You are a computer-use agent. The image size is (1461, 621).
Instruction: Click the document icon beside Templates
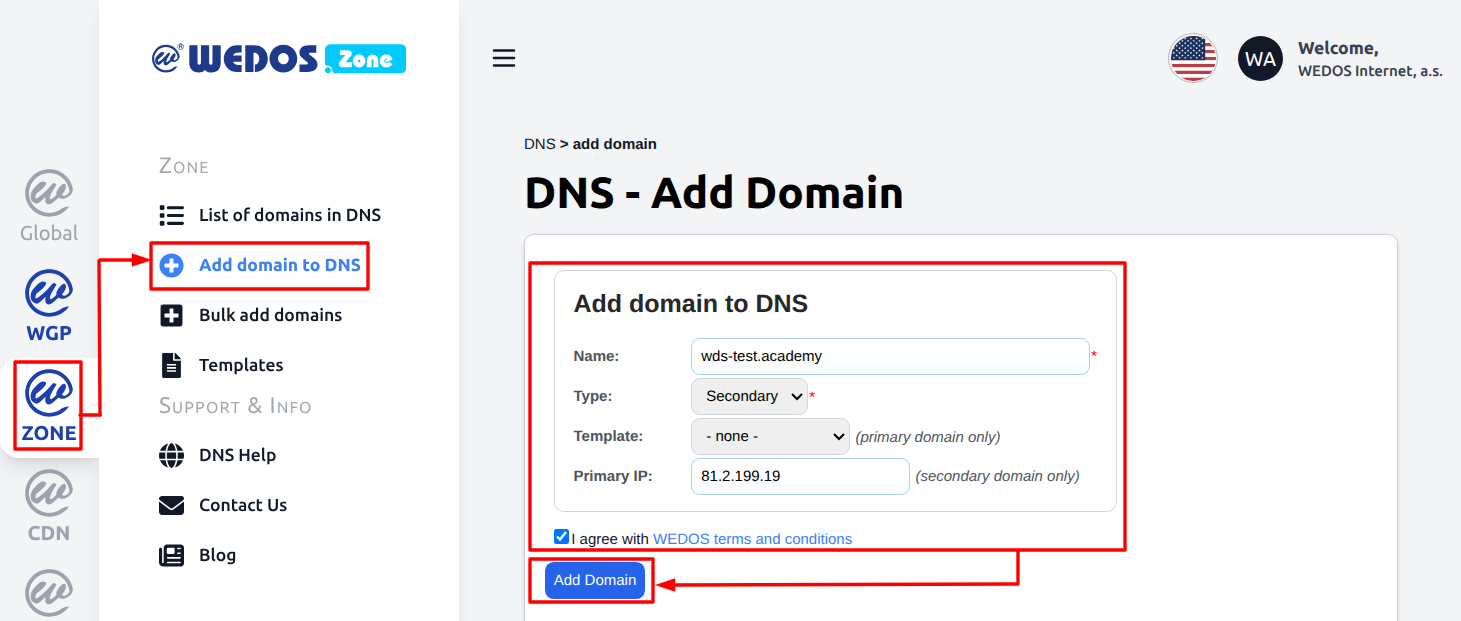171,365
